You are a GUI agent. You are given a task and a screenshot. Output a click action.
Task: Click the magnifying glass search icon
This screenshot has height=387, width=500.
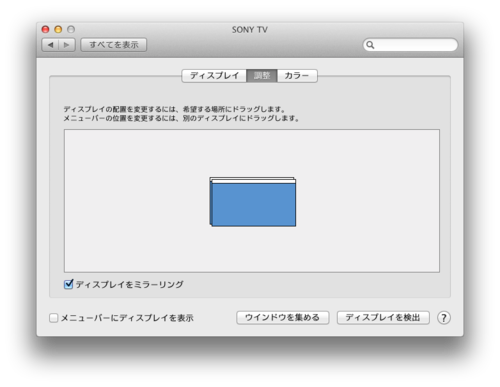click(x=370, y=45)
